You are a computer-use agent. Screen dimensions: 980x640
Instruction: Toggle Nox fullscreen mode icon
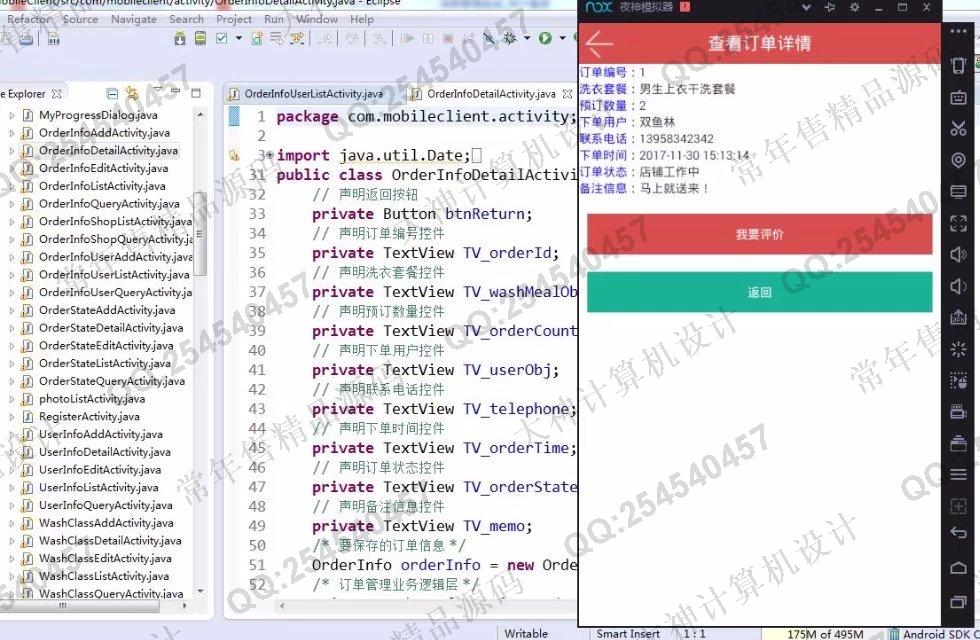click(958, 223)
